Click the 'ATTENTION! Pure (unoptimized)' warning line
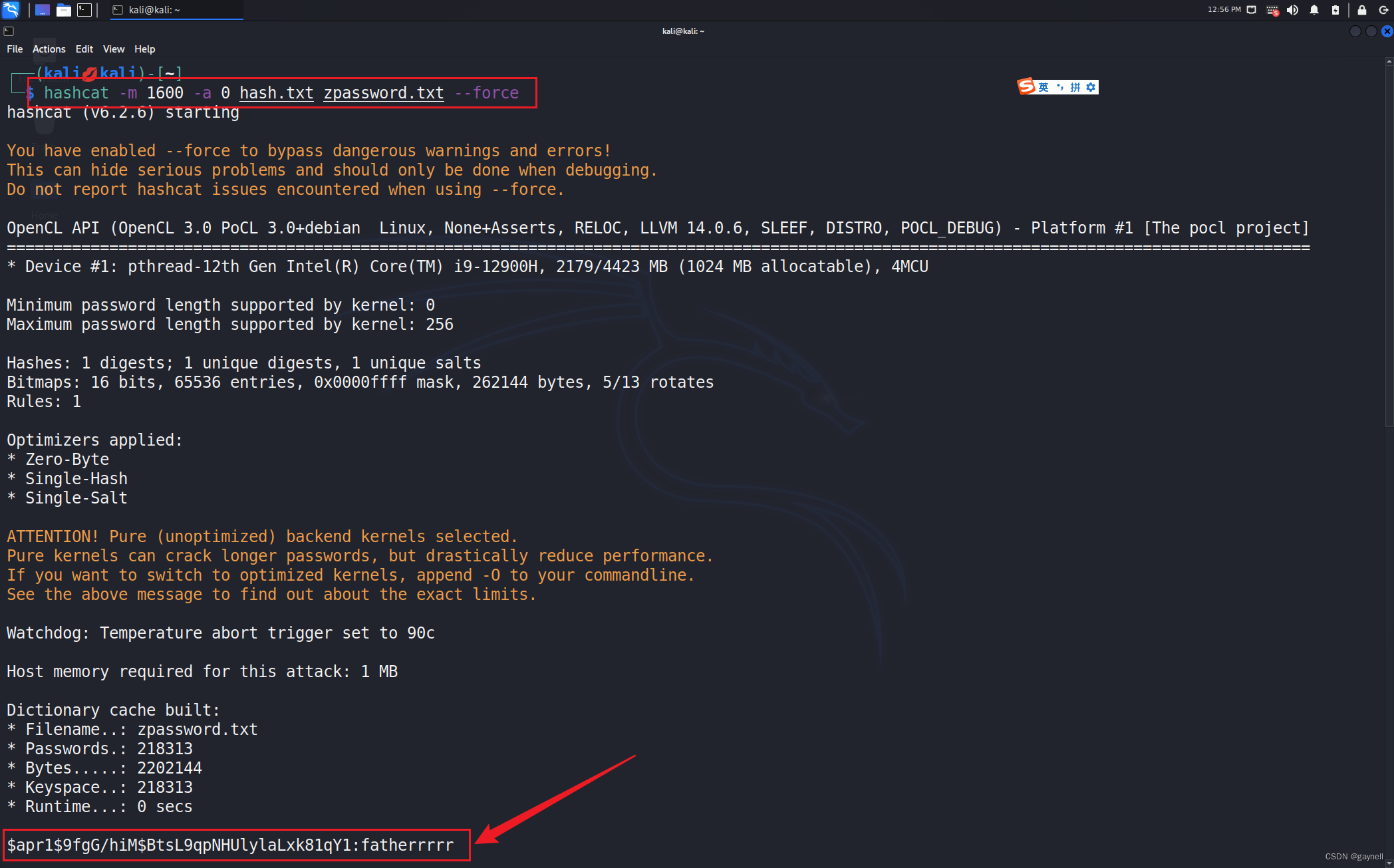 point(262,537)
